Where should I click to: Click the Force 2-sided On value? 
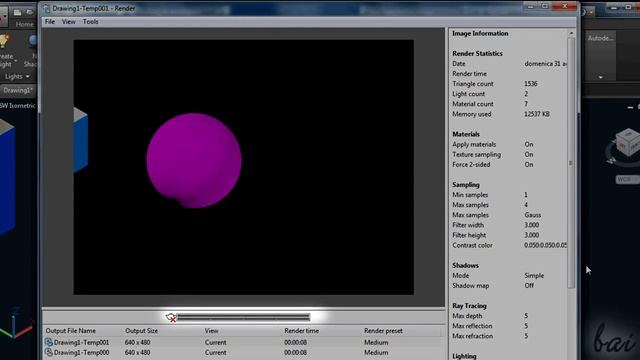529,164
